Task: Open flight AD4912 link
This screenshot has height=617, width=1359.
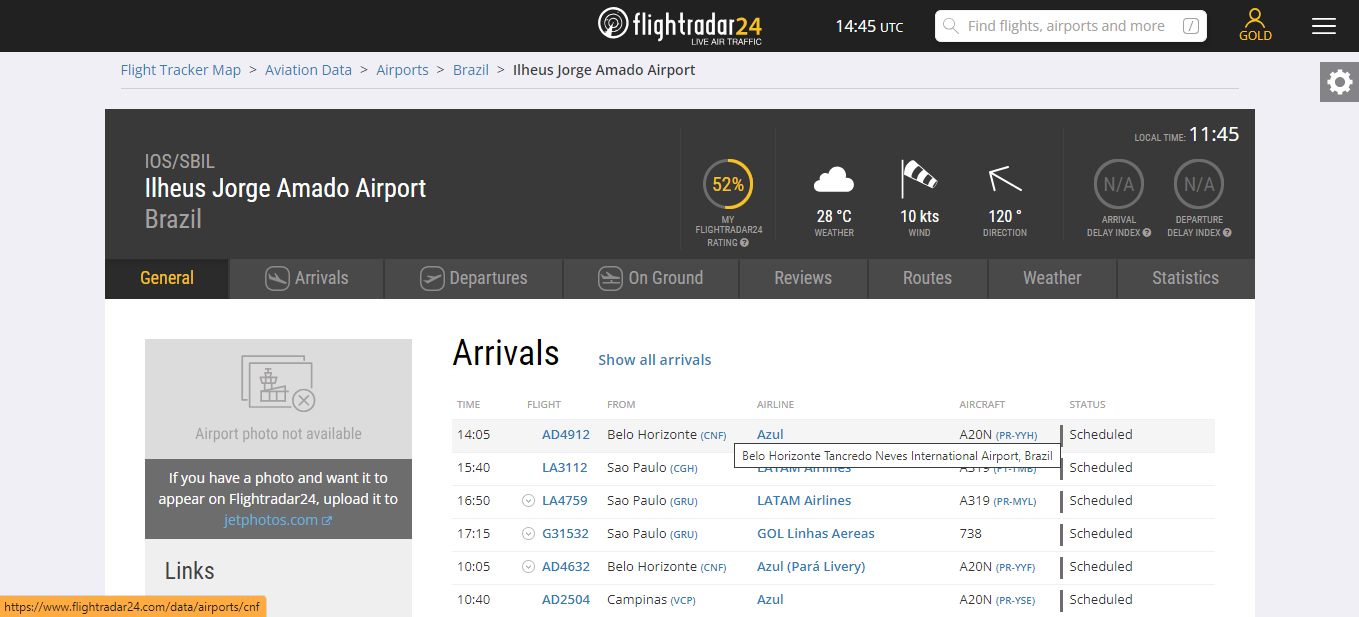Action: coord(566,435)
